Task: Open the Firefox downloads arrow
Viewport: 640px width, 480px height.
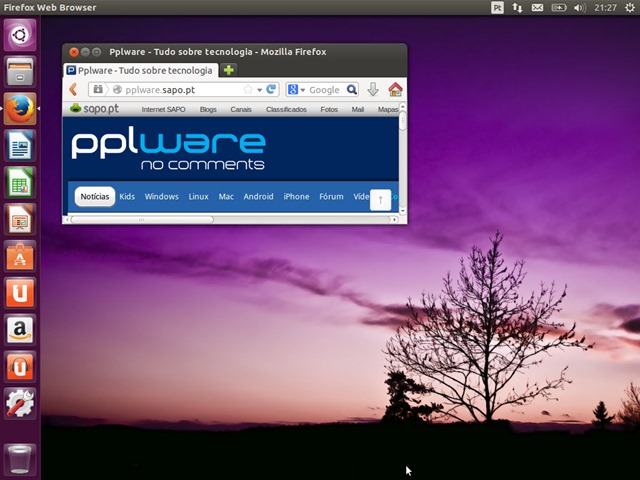Action: pyautogui.click(x=373, y=89)
